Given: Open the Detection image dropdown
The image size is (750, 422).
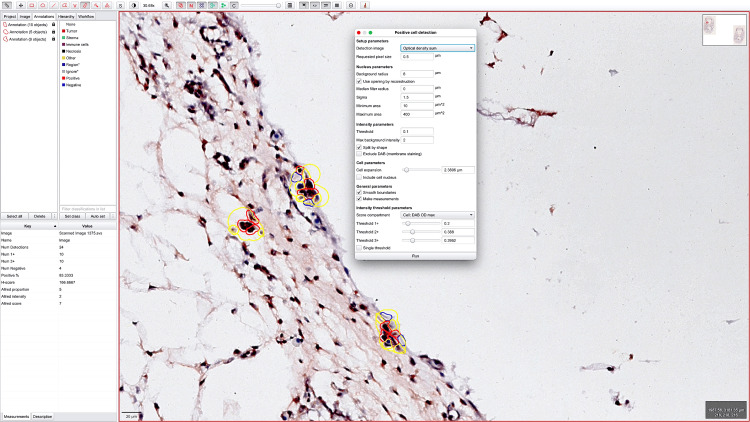Looking at the screenshot, I should click(437, 48).
